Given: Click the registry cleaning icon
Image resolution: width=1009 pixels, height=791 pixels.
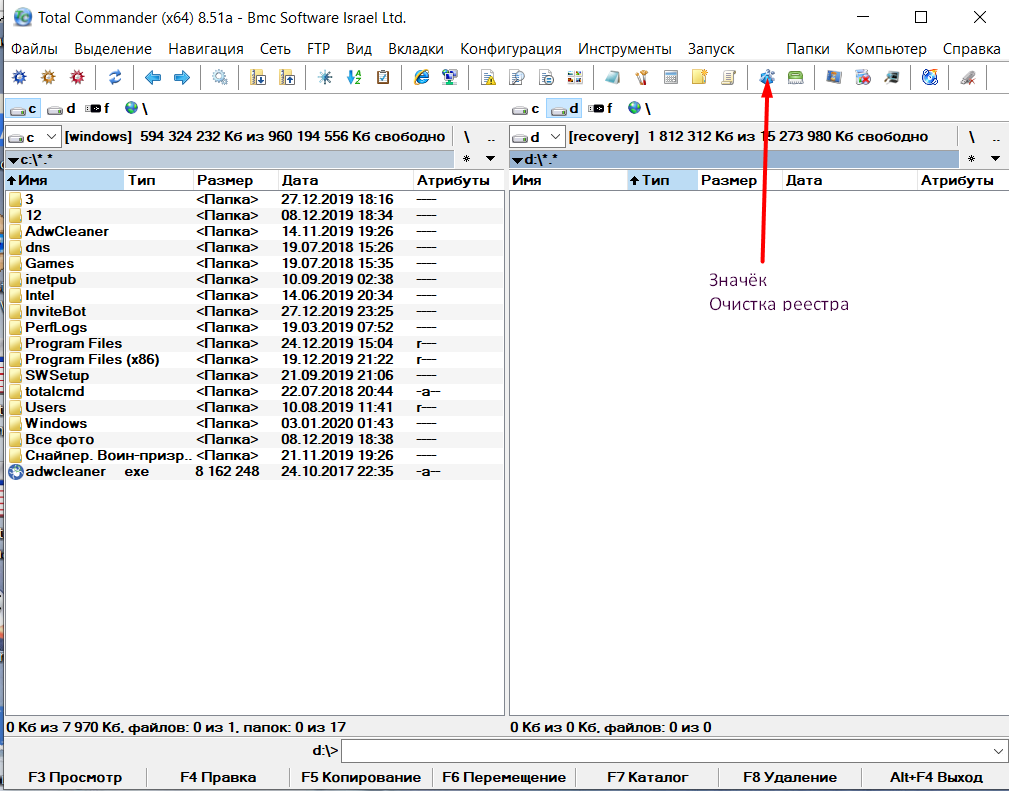Looking at the screenshot, I should (766, 78).
